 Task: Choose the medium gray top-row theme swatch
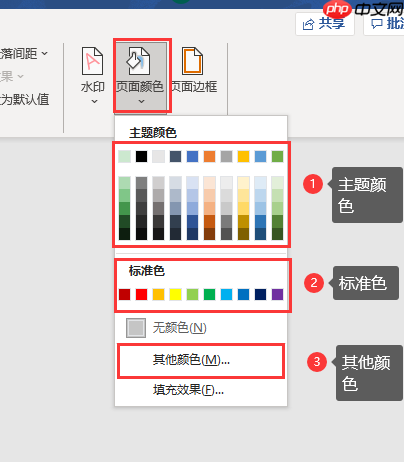[226, 156]
